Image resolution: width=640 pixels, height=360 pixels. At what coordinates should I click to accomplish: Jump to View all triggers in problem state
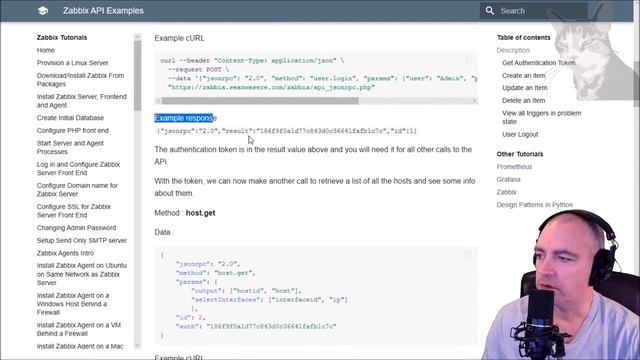542,117
